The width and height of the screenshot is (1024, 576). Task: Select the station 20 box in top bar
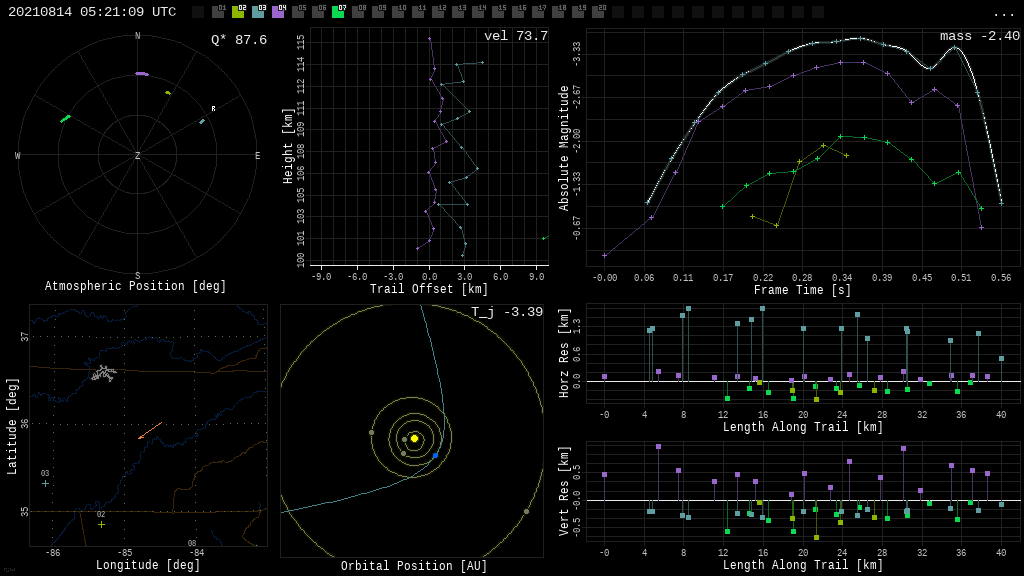coord(598,12)
